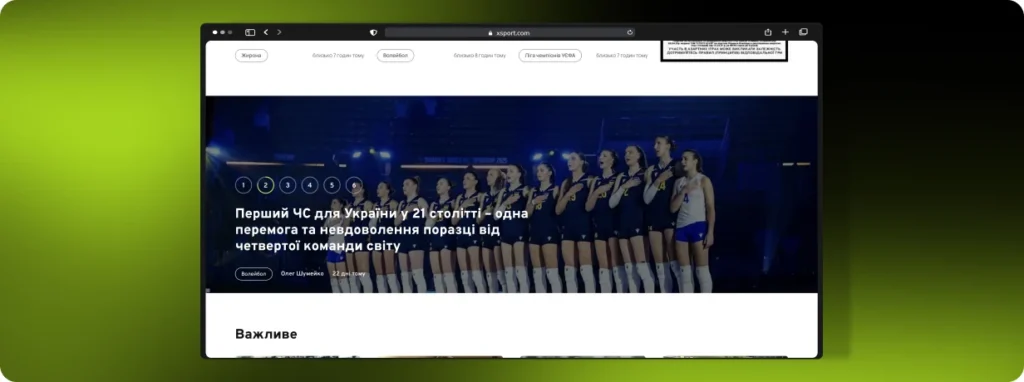Switch to hero slide 5
This screenshot has width=1024, height=382.
click(332, 185)
